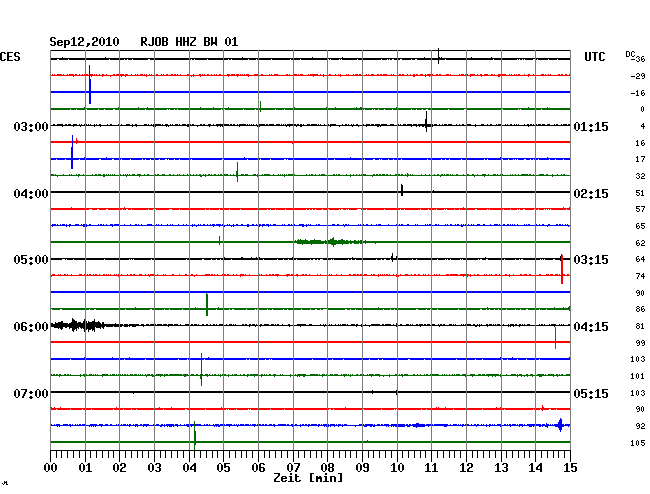Click the 12 minute tick label
Screen dimensions: 650x494
466,468
